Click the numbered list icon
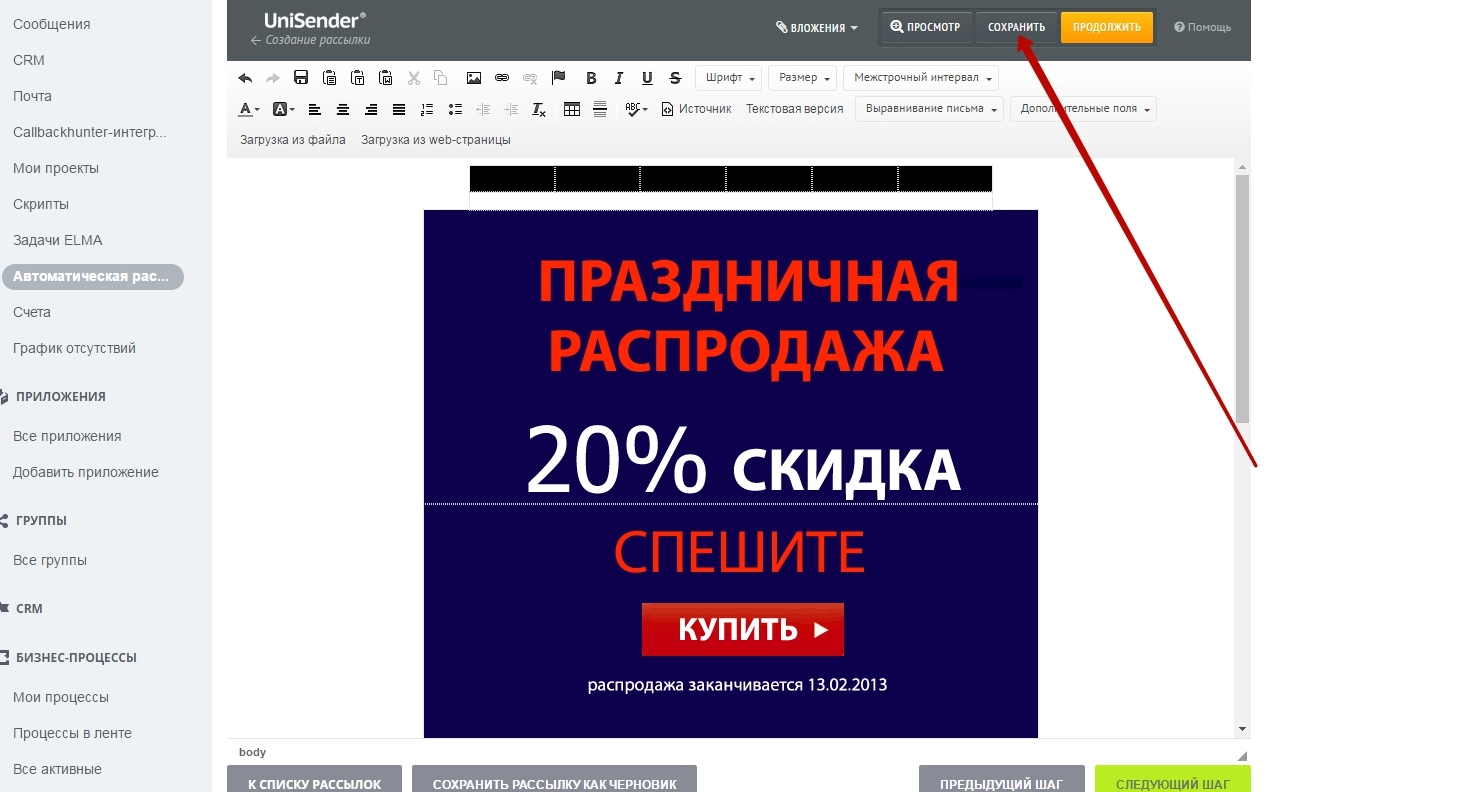 point(427,109)
